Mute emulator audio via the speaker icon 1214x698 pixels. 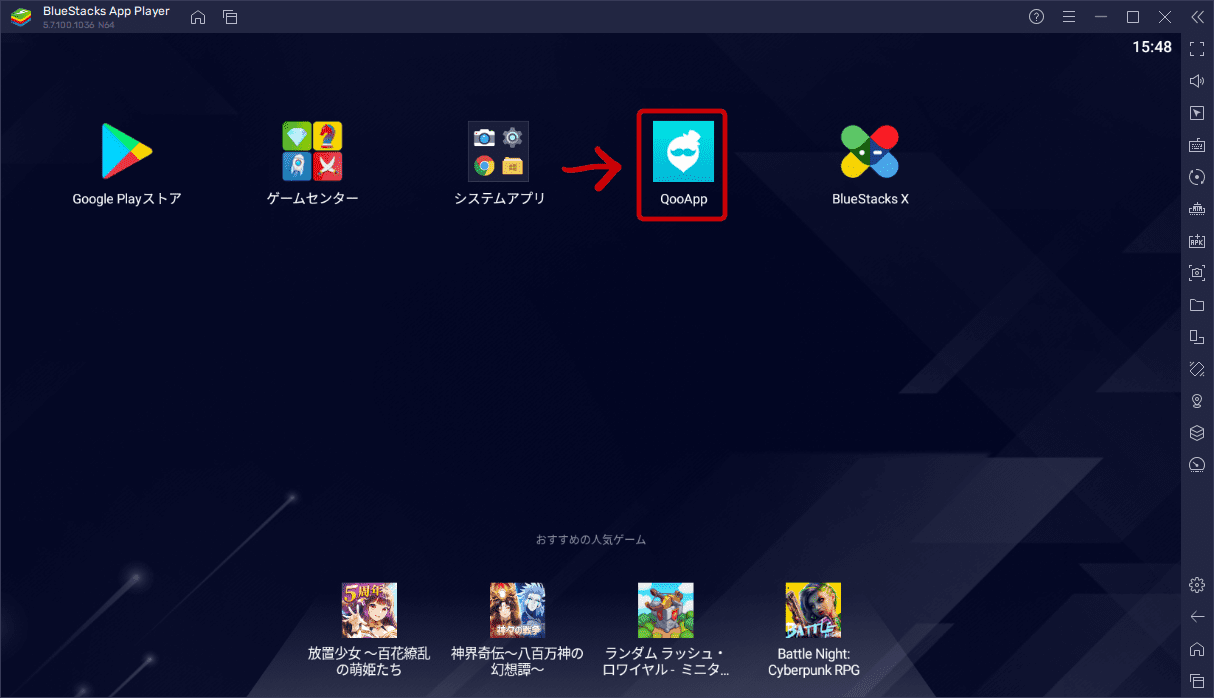(1197, 81)
